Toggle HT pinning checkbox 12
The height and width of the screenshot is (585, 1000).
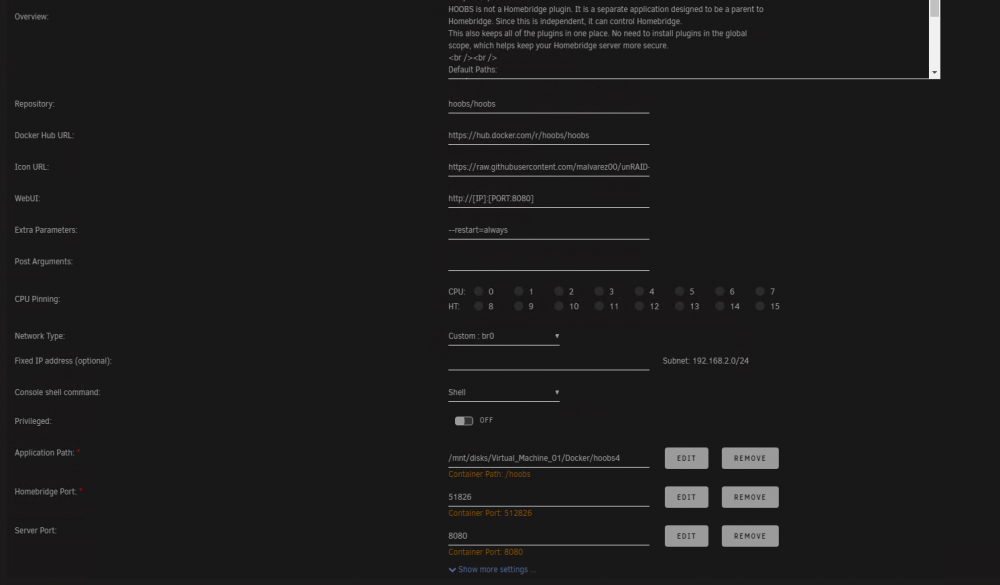tap(639, 306)
